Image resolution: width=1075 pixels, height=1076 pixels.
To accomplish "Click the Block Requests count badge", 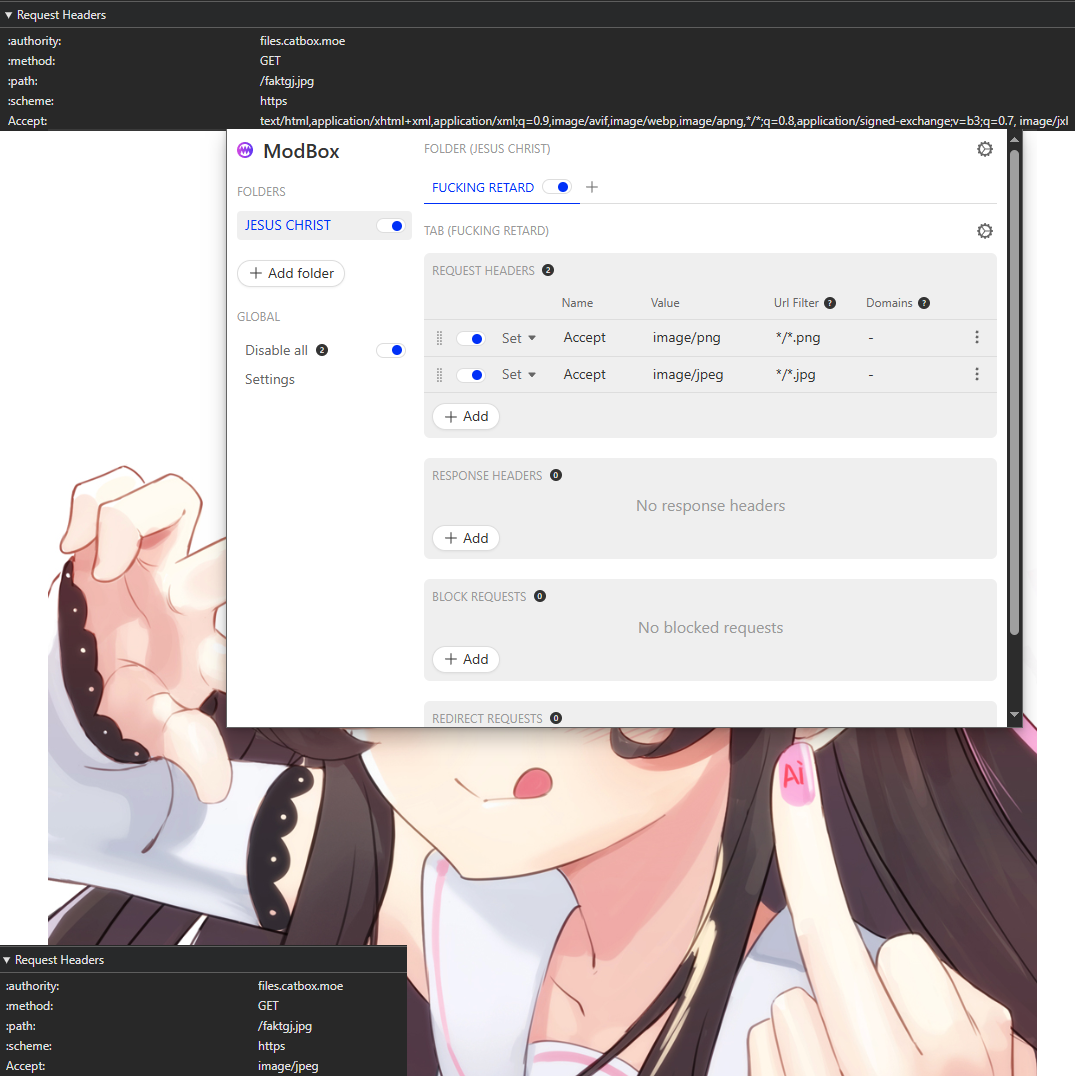I will pos(540,596).
